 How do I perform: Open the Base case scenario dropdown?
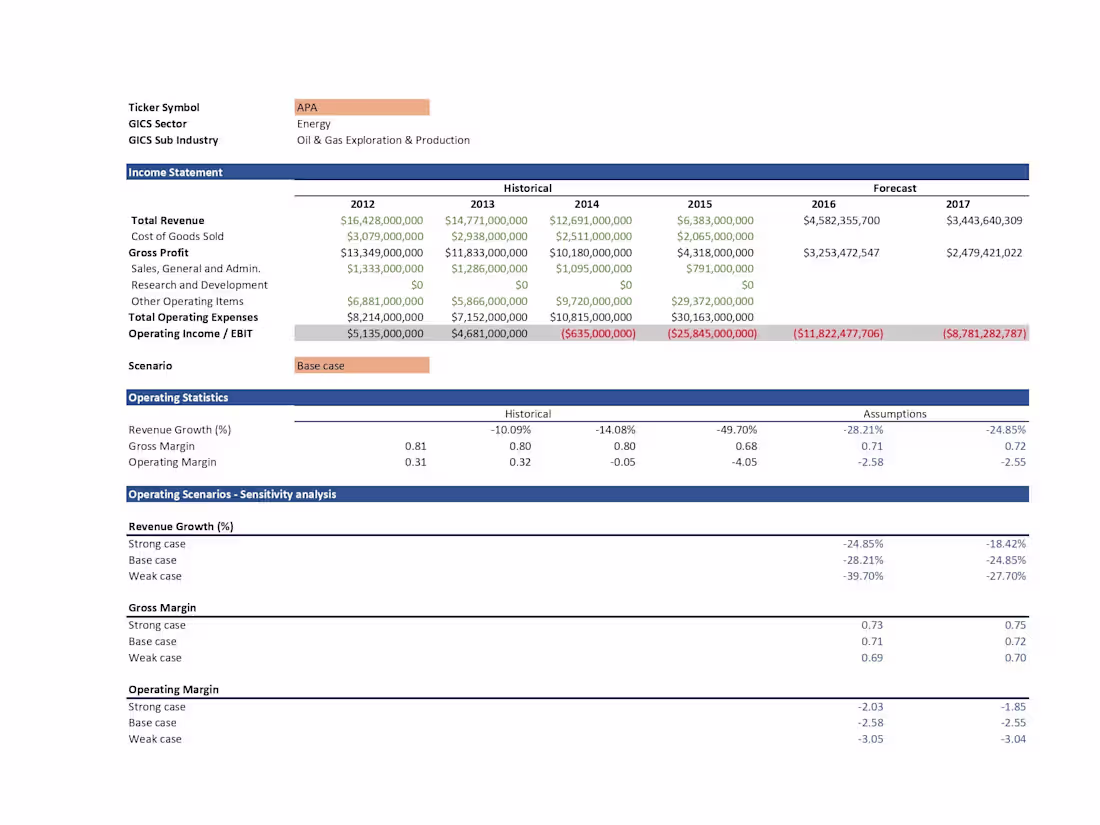pyautogui.click(x=360, y=365)
